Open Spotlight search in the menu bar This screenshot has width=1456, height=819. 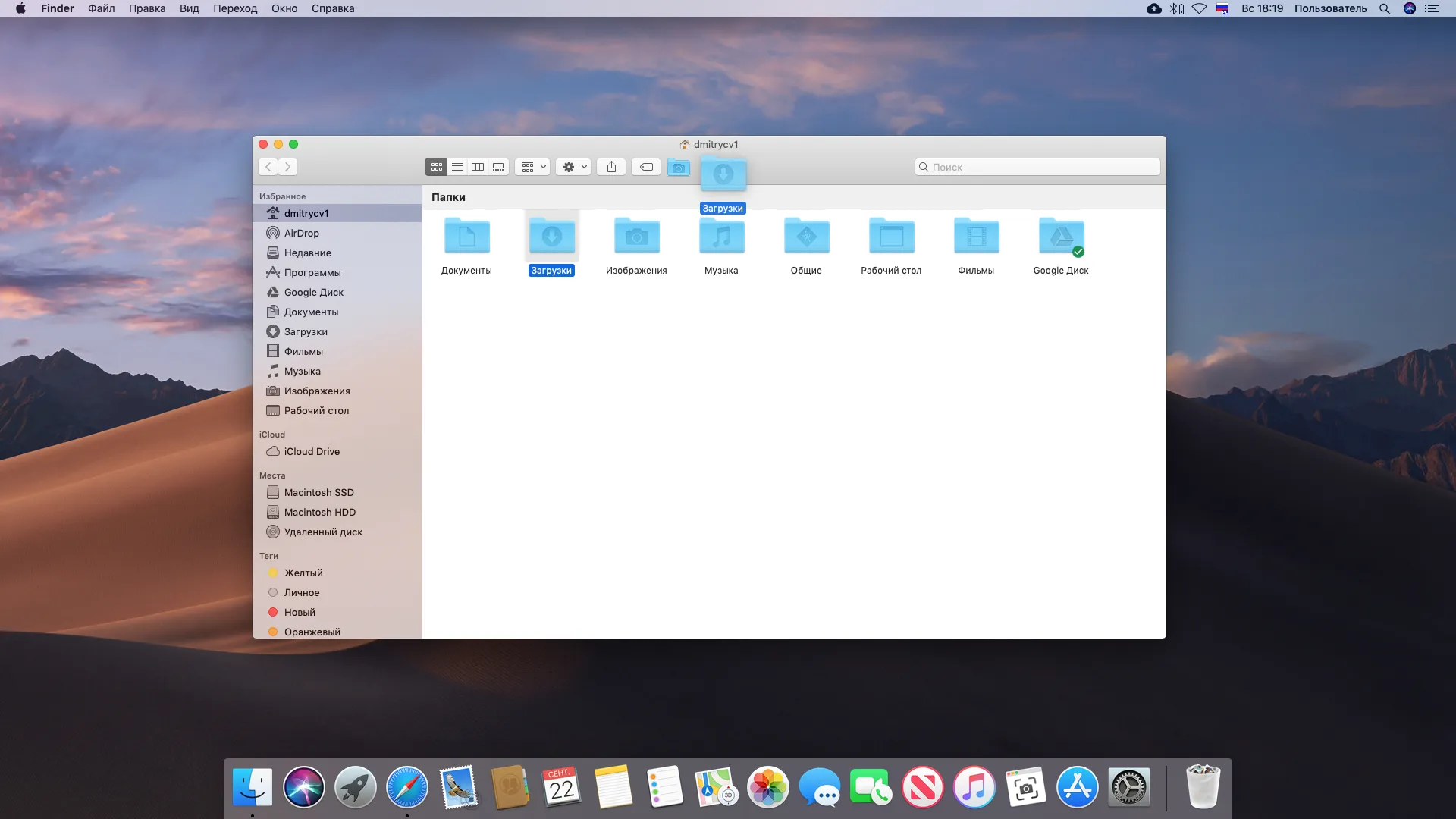coord(1385,8)
